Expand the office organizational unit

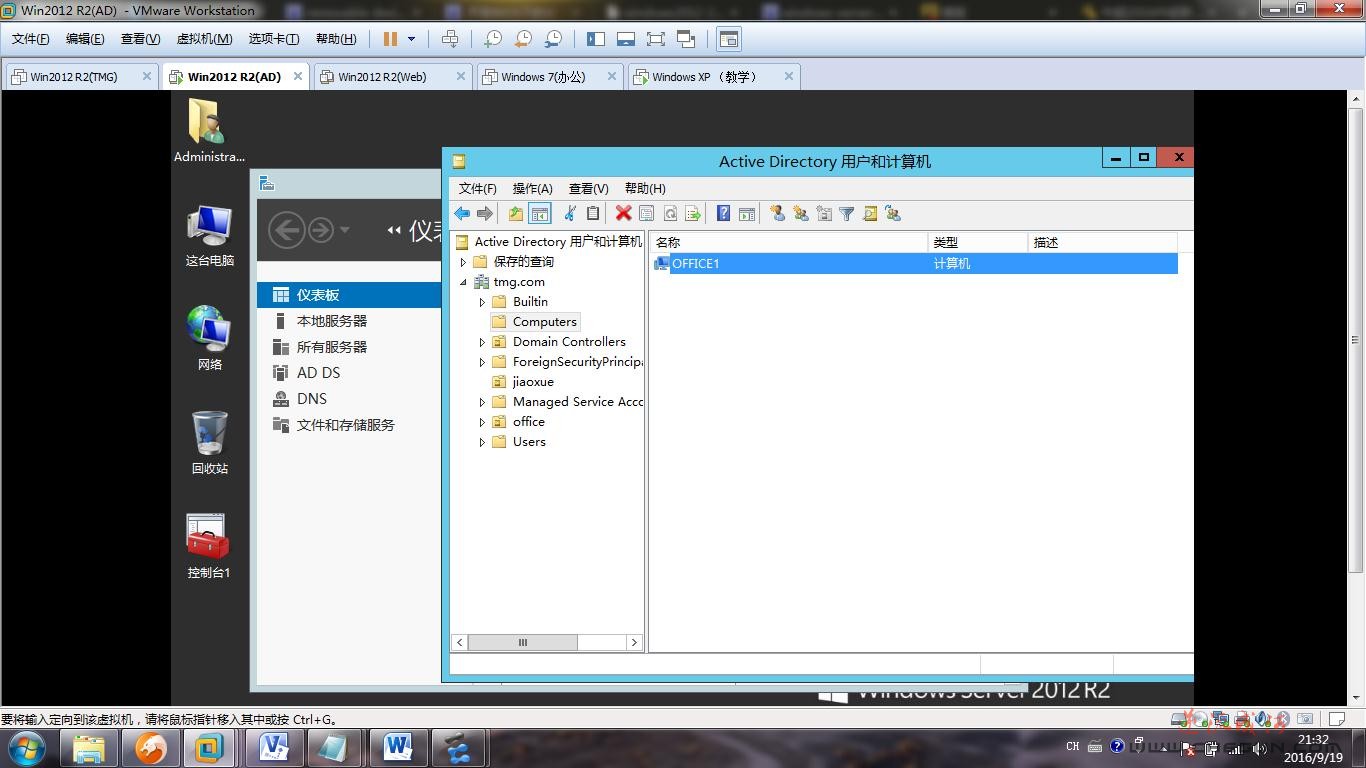tap(482, 422)
